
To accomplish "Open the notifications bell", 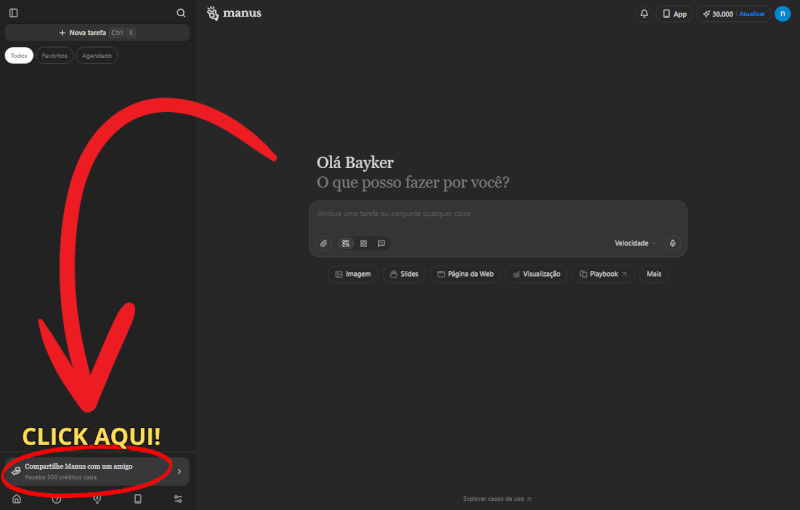I will pyautogui.click(x=644, y=14).
